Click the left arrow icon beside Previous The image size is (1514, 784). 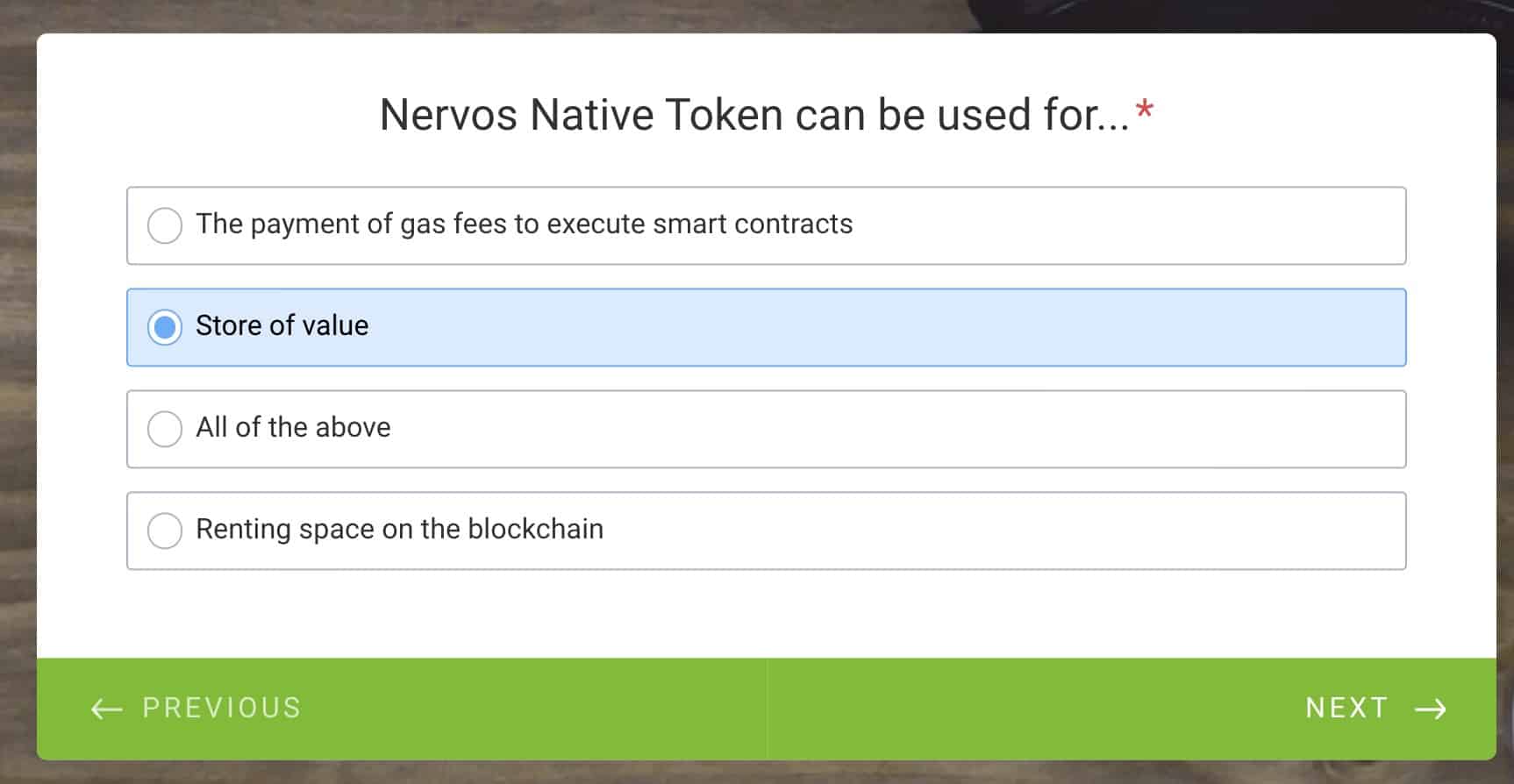tap(107, 709)
